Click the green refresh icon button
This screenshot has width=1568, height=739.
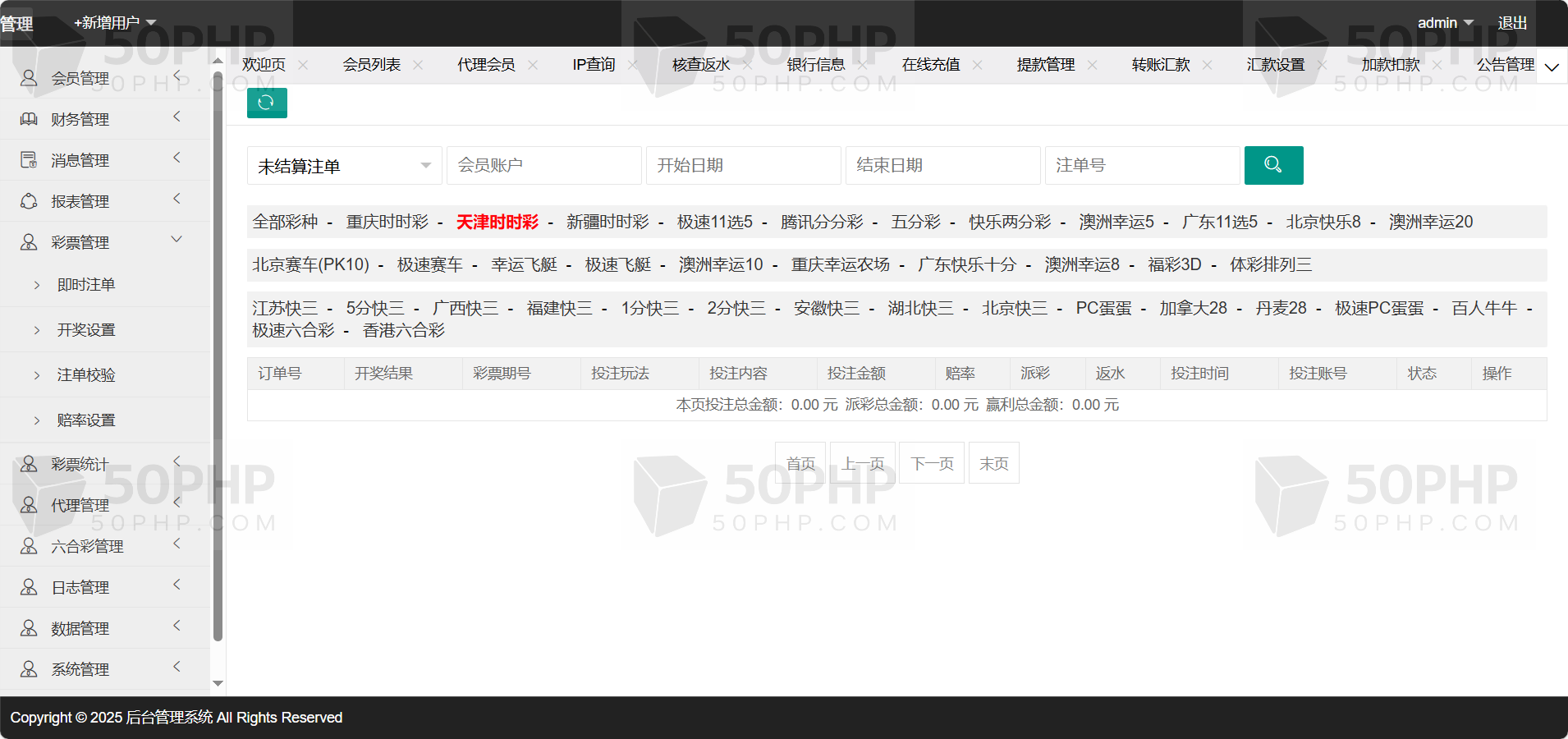click(x=267, y=103)
